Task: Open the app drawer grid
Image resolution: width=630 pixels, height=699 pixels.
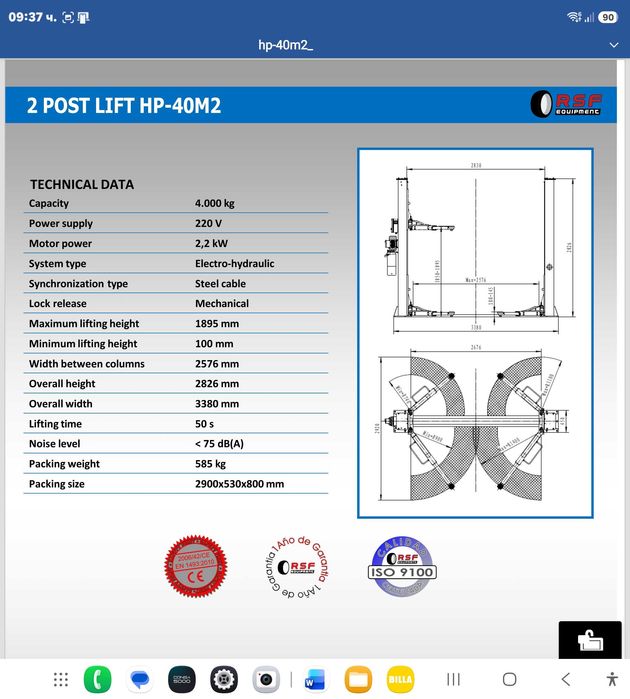Action: click(61, 679)
